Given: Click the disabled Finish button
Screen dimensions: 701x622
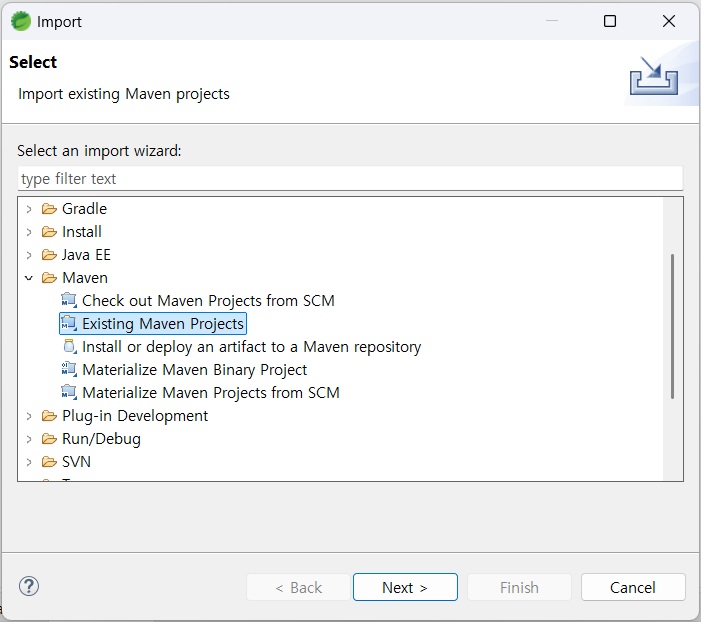Looking at the screenshot, I should tap(519, 587).
